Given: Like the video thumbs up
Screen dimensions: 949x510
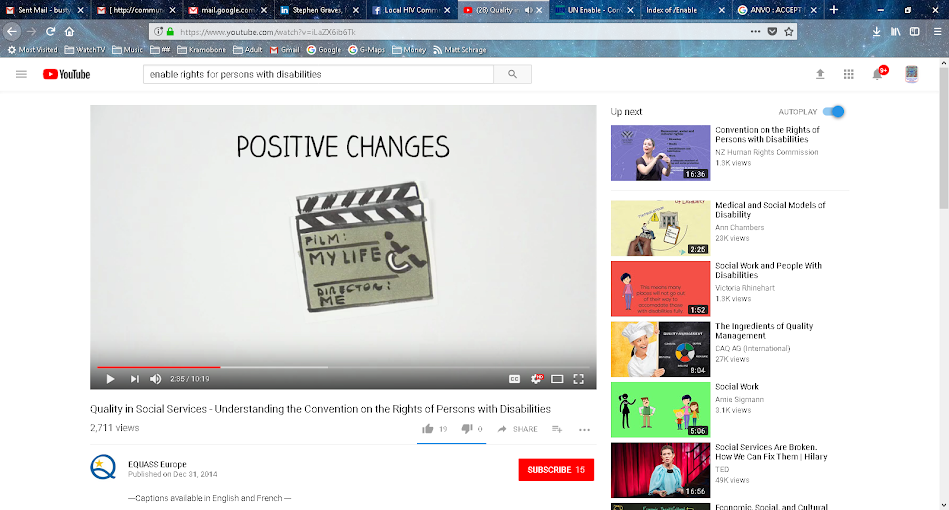Looking at the screenshot, I should pyautogui.click(x=428, y=429).
